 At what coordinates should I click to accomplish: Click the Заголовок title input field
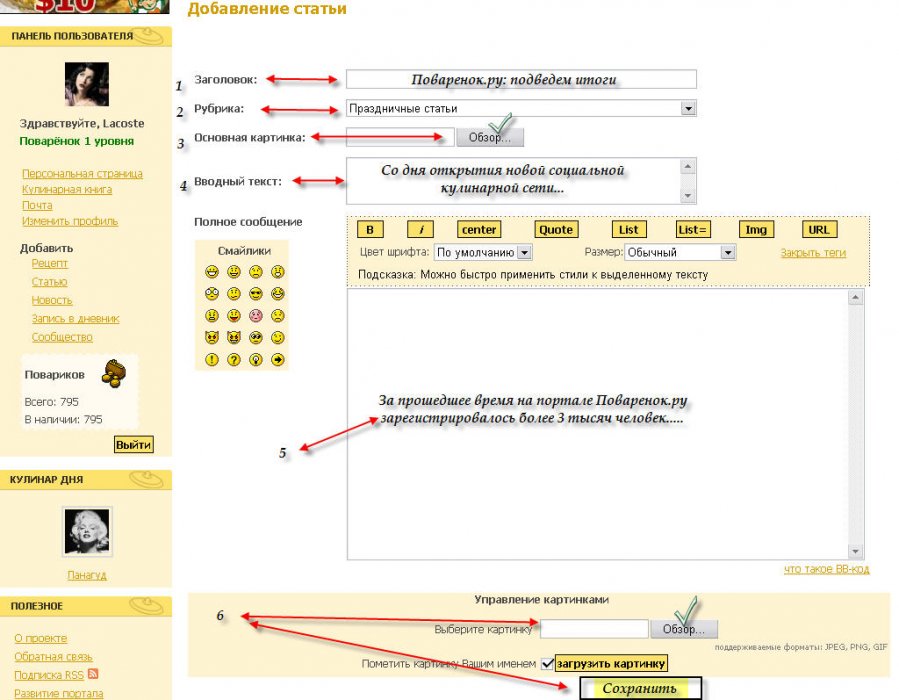521,79
